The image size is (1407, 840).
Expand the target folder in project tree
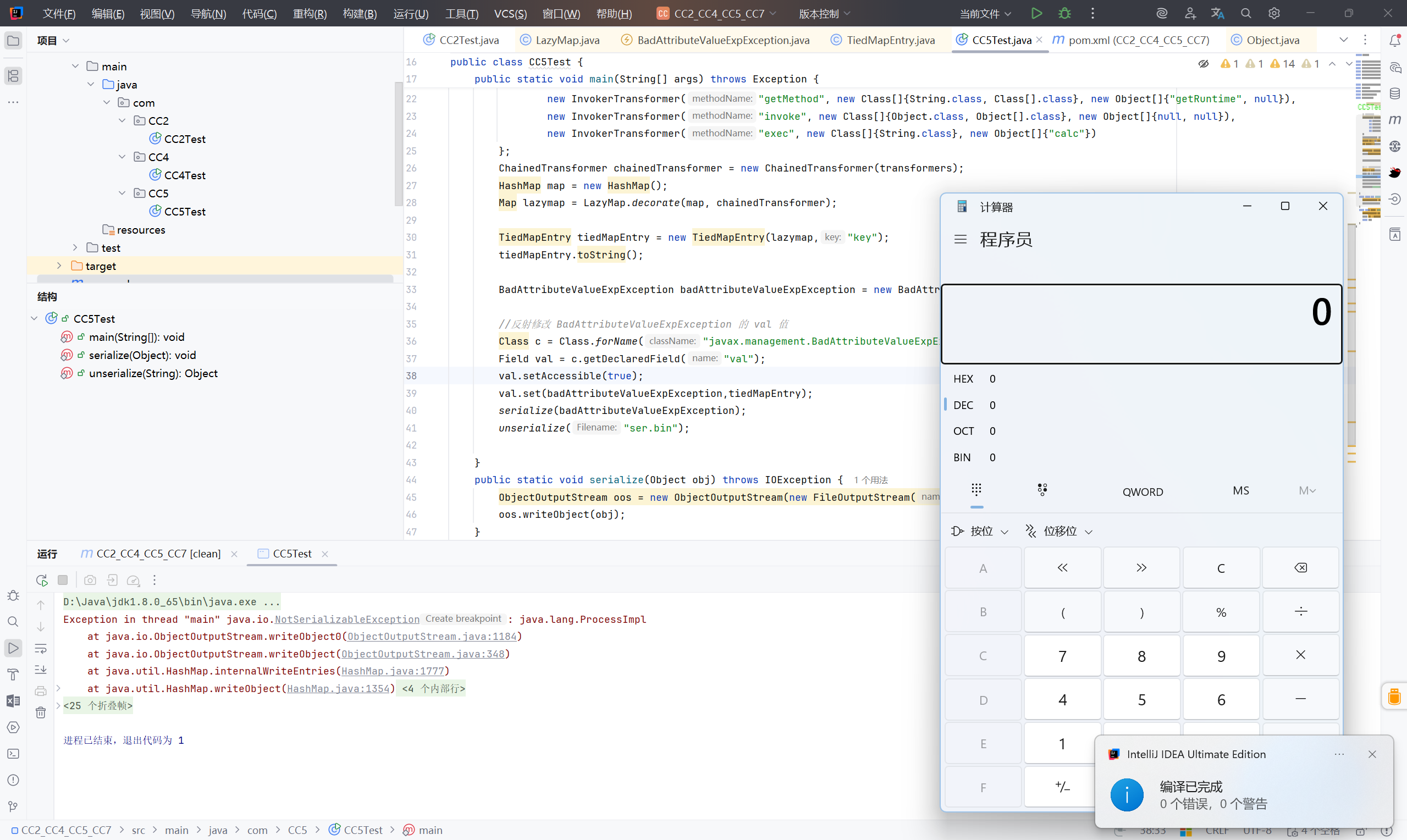59,266
